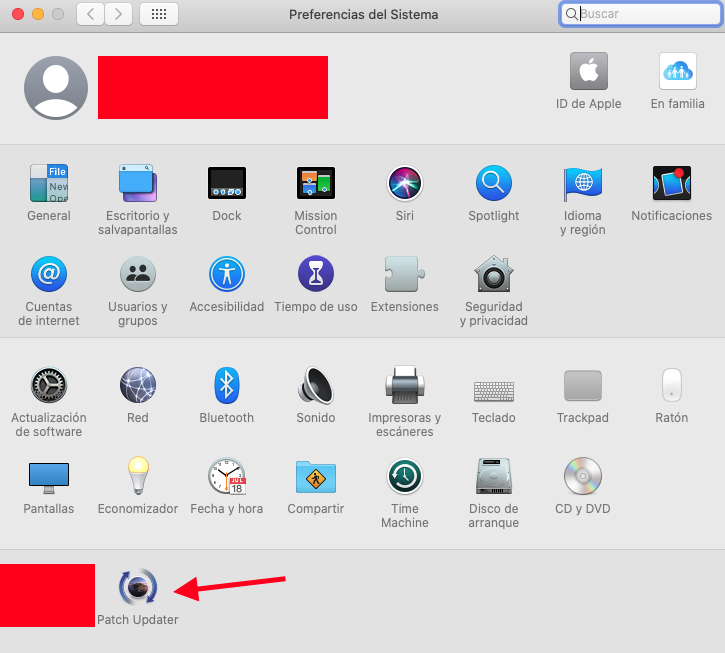Open Fecha y hora preferences
725x653 pixels.
(x=227, y=476)
